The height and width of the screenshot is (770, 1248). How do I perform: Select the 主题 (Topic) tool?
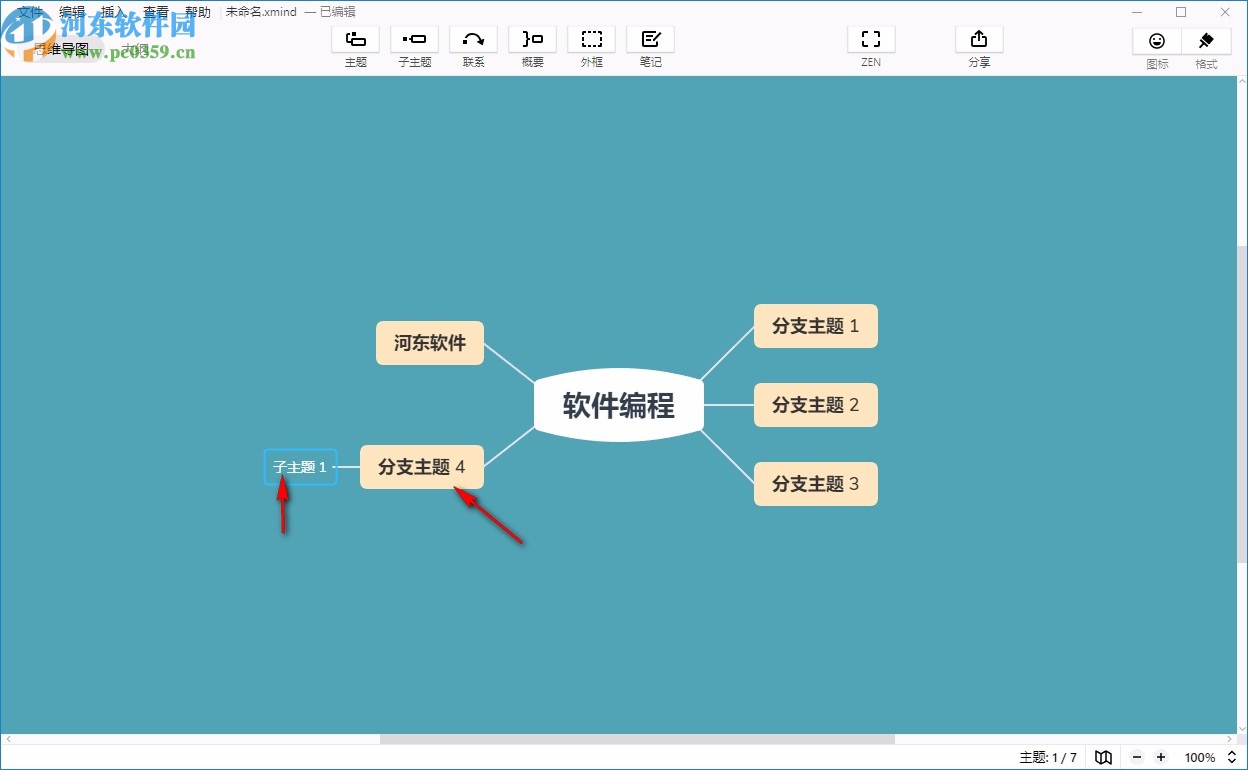tap(355, 45)
